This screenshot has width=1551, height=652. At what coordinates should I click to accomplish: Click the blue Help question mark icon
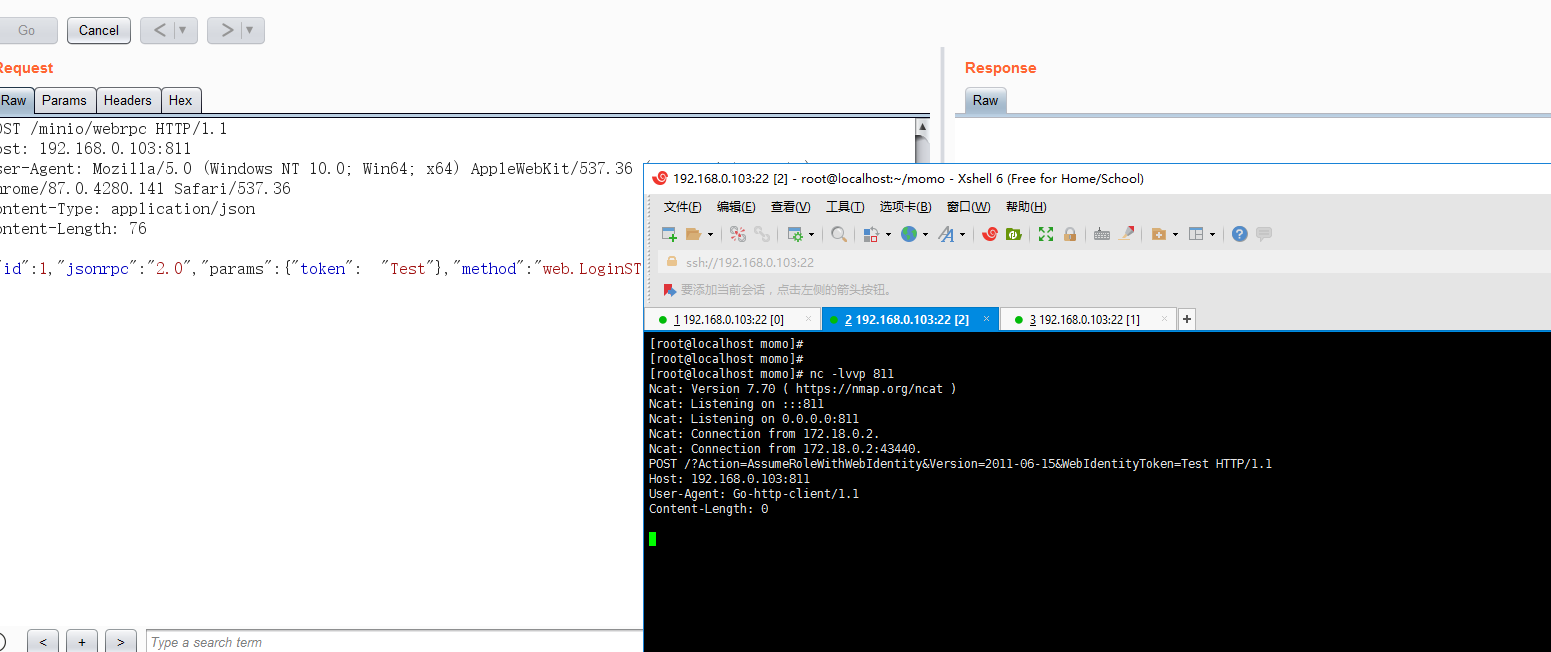pyautogui.click(x=1240, y=234)
